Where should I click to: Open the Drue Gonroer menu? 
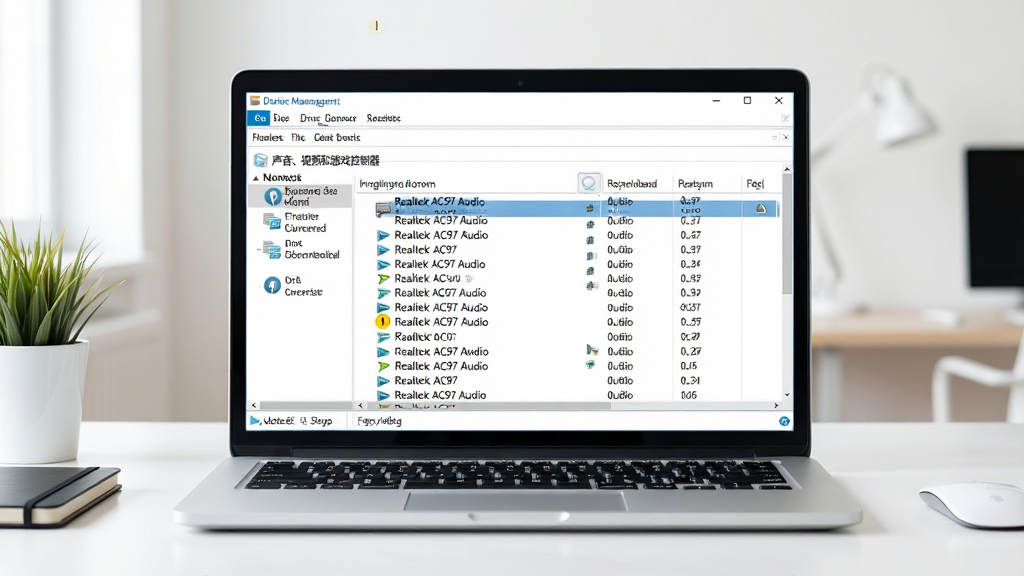[x=328, y=118]
